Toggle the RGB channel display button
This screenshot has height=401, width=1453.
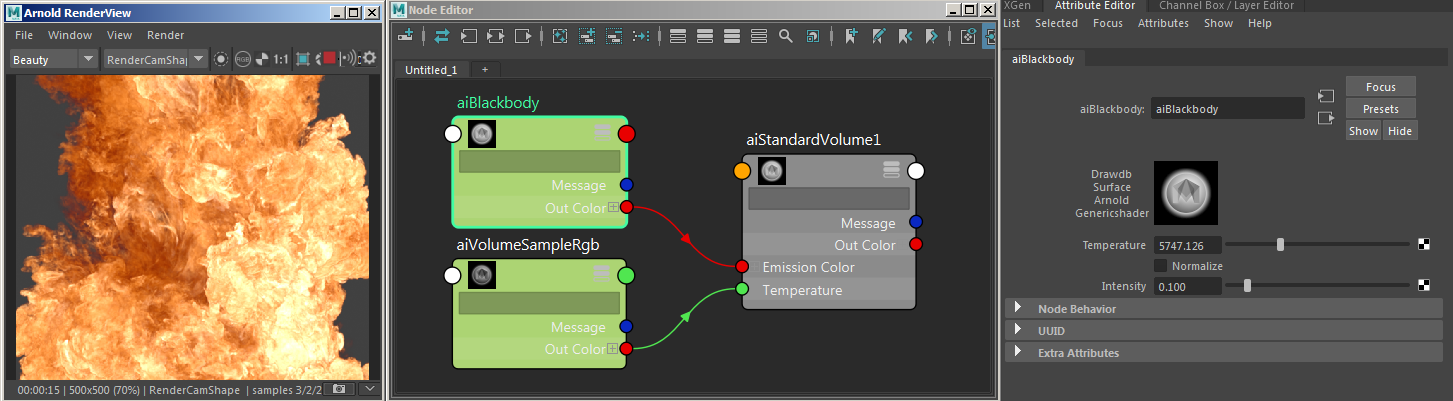pyautogui.click(x=242, y=59)
